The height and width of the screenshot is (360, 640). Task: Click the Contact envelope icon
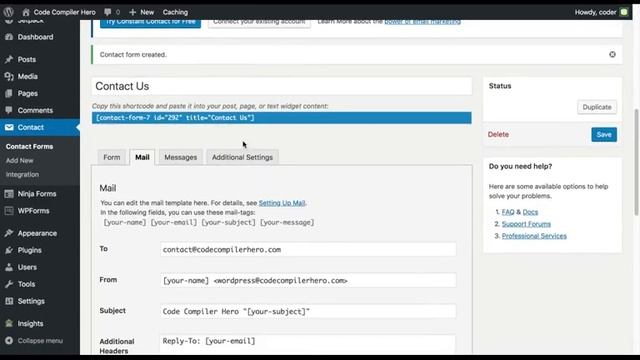(9, 127)
